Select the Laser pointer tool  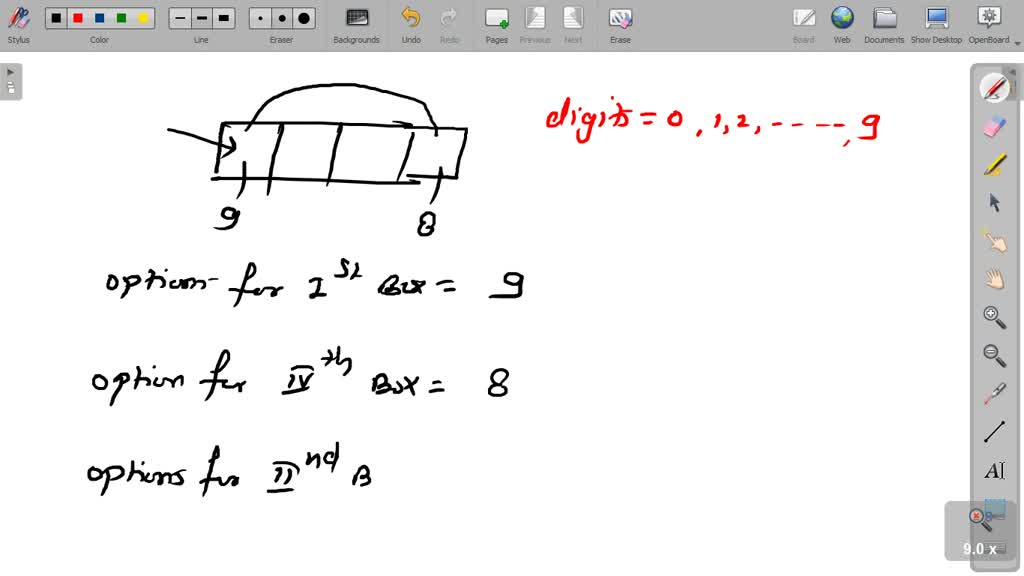point(994,394)
